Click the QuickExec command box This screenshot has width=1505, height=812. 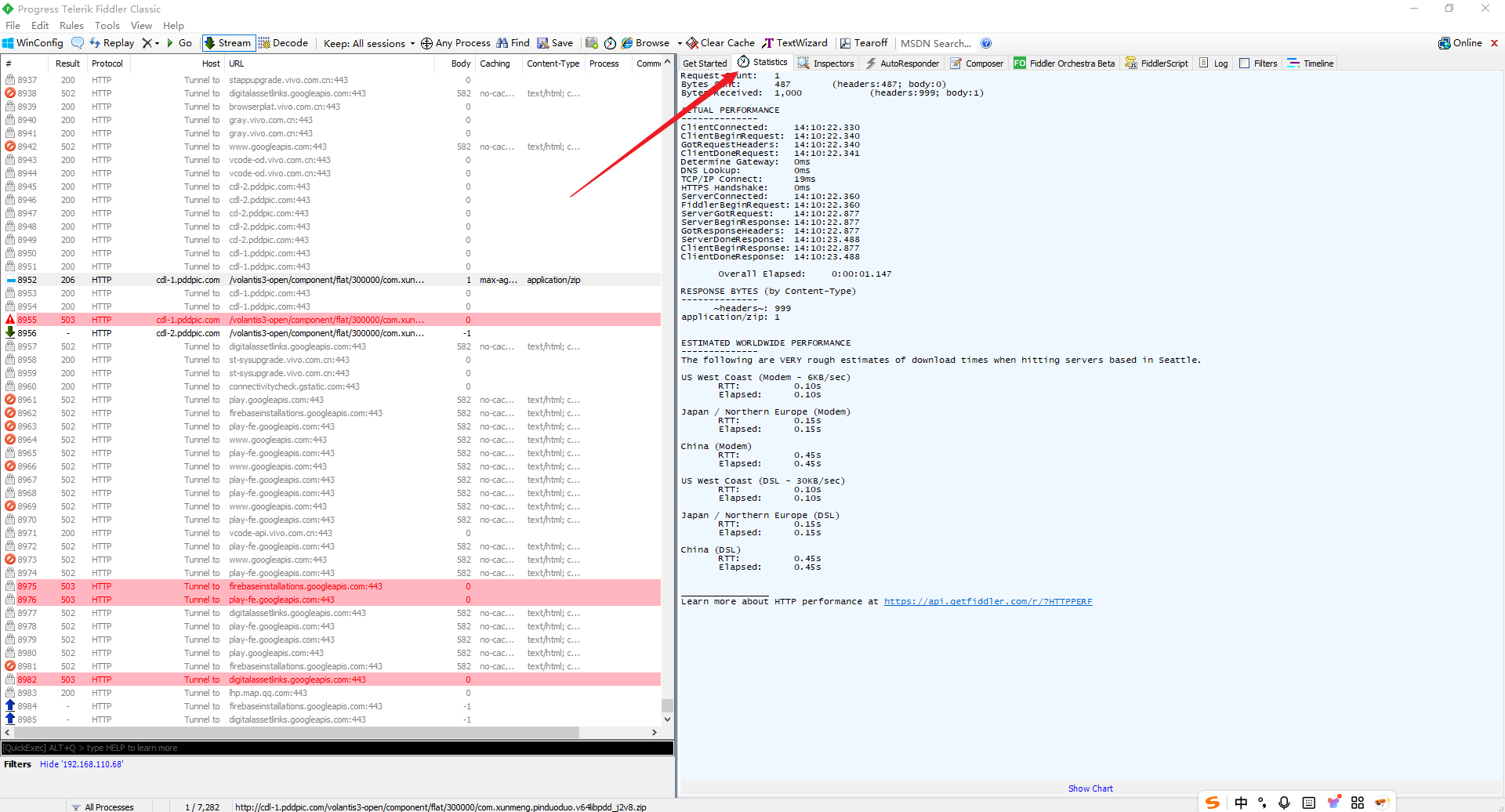pos(337,747)
